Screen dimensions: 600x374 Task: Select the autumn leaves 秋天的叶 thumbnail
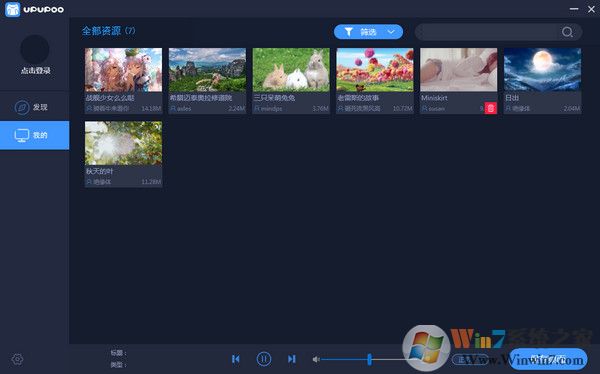coord(123,143)
